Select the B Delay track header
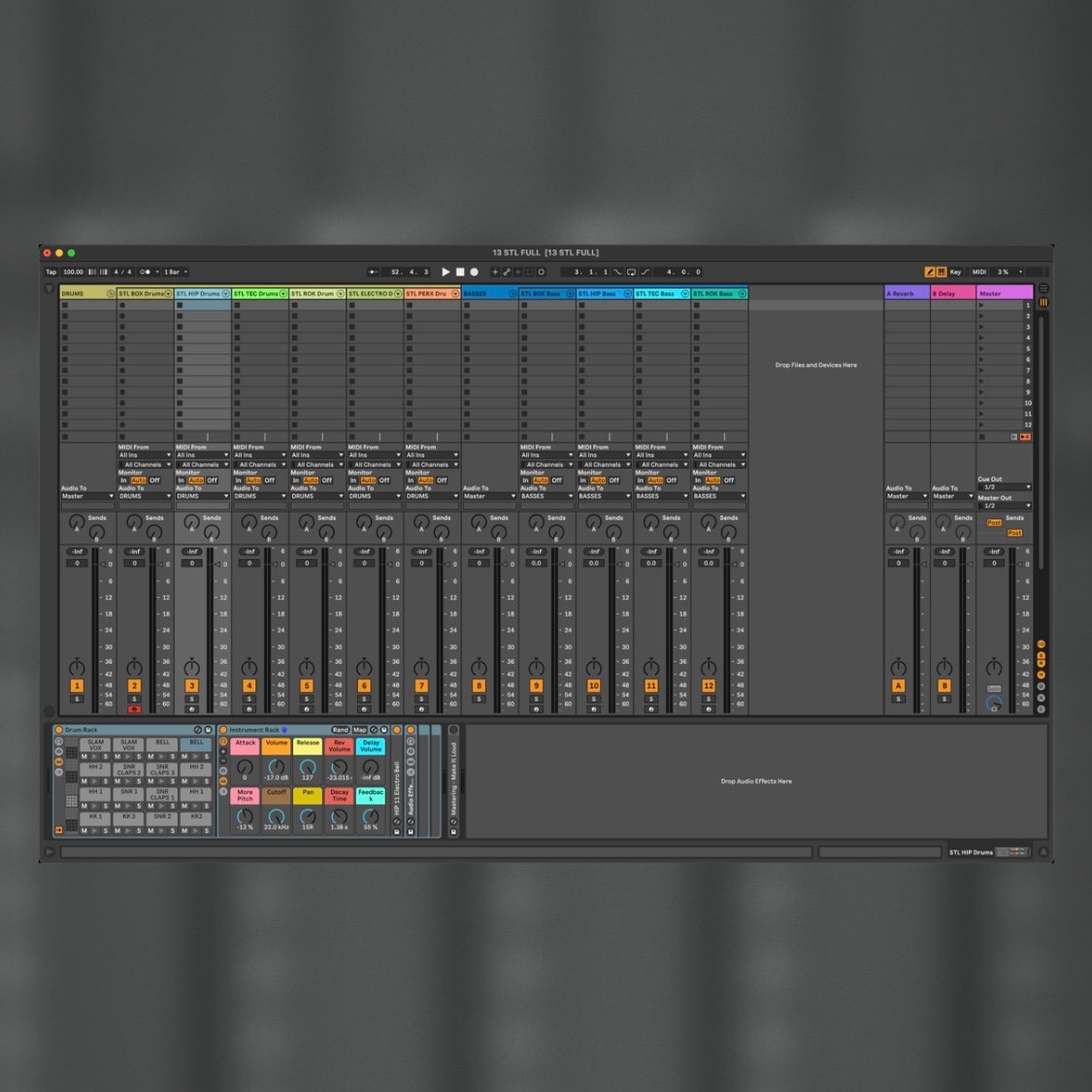 click(x=953, y=294)
